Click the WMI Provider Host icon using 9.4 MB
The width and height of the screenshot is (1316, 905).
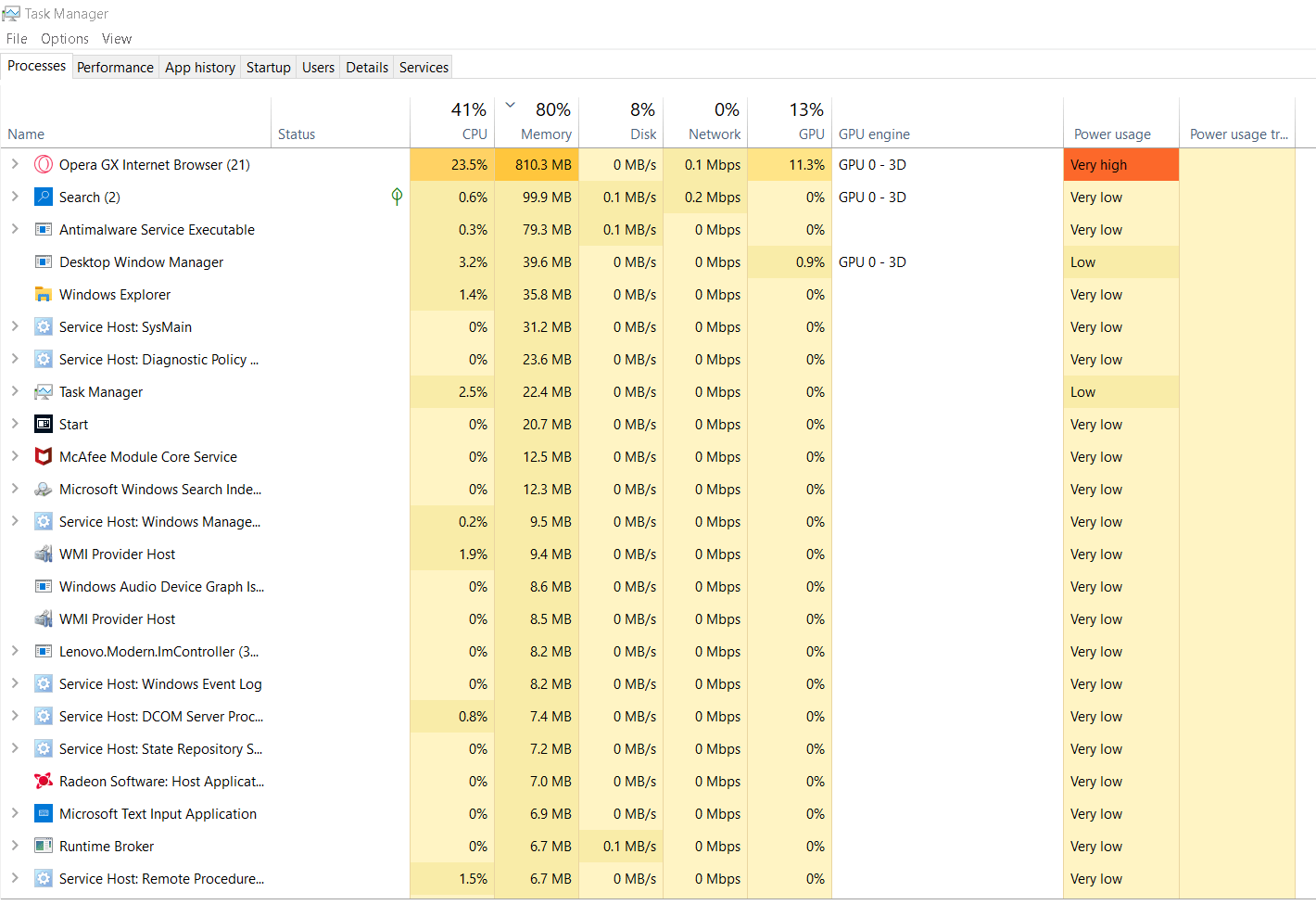(44, 554)
